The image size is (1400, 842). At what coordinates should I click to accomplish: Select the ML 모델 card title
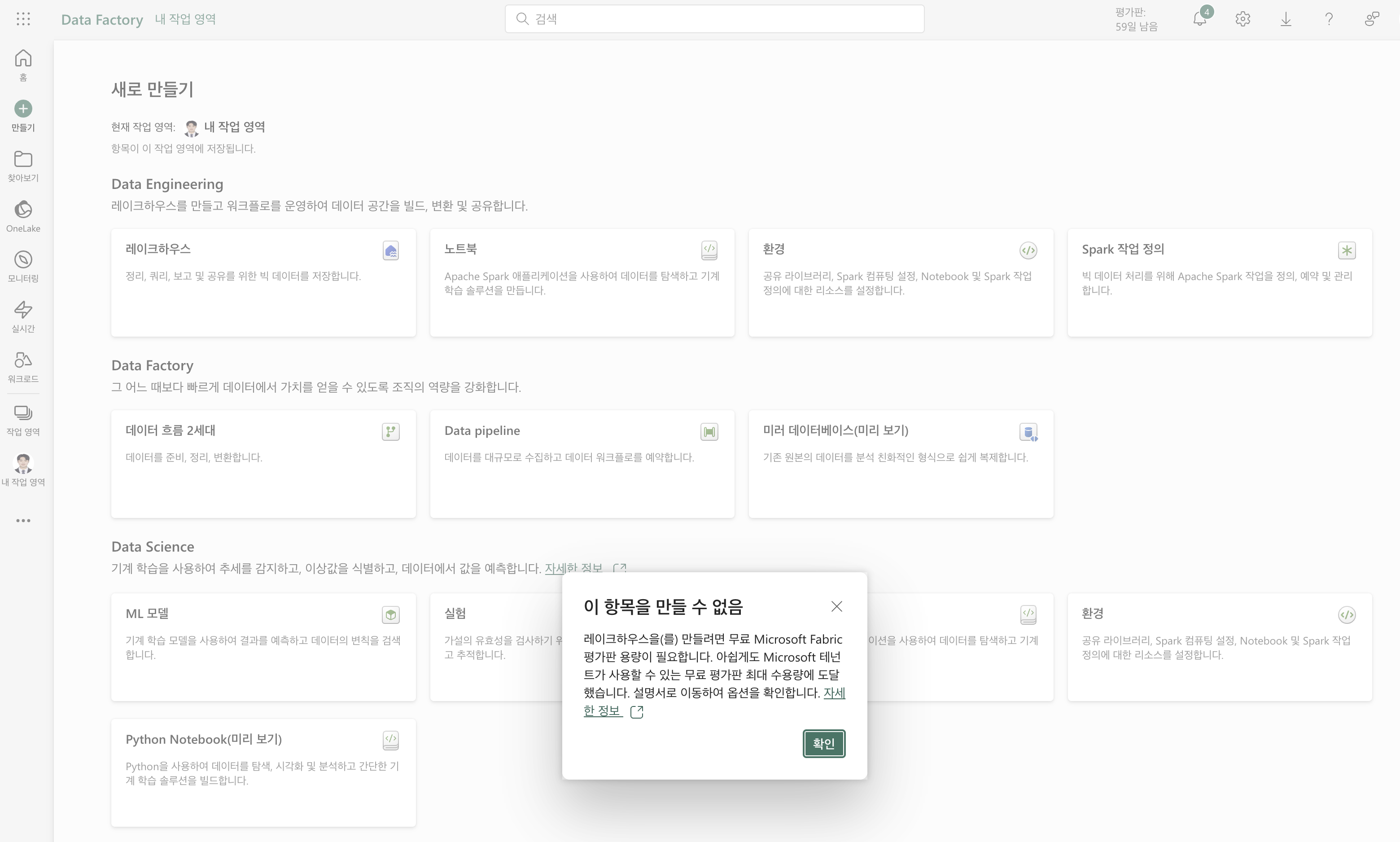pyautogui.click(x=147, y=614)
